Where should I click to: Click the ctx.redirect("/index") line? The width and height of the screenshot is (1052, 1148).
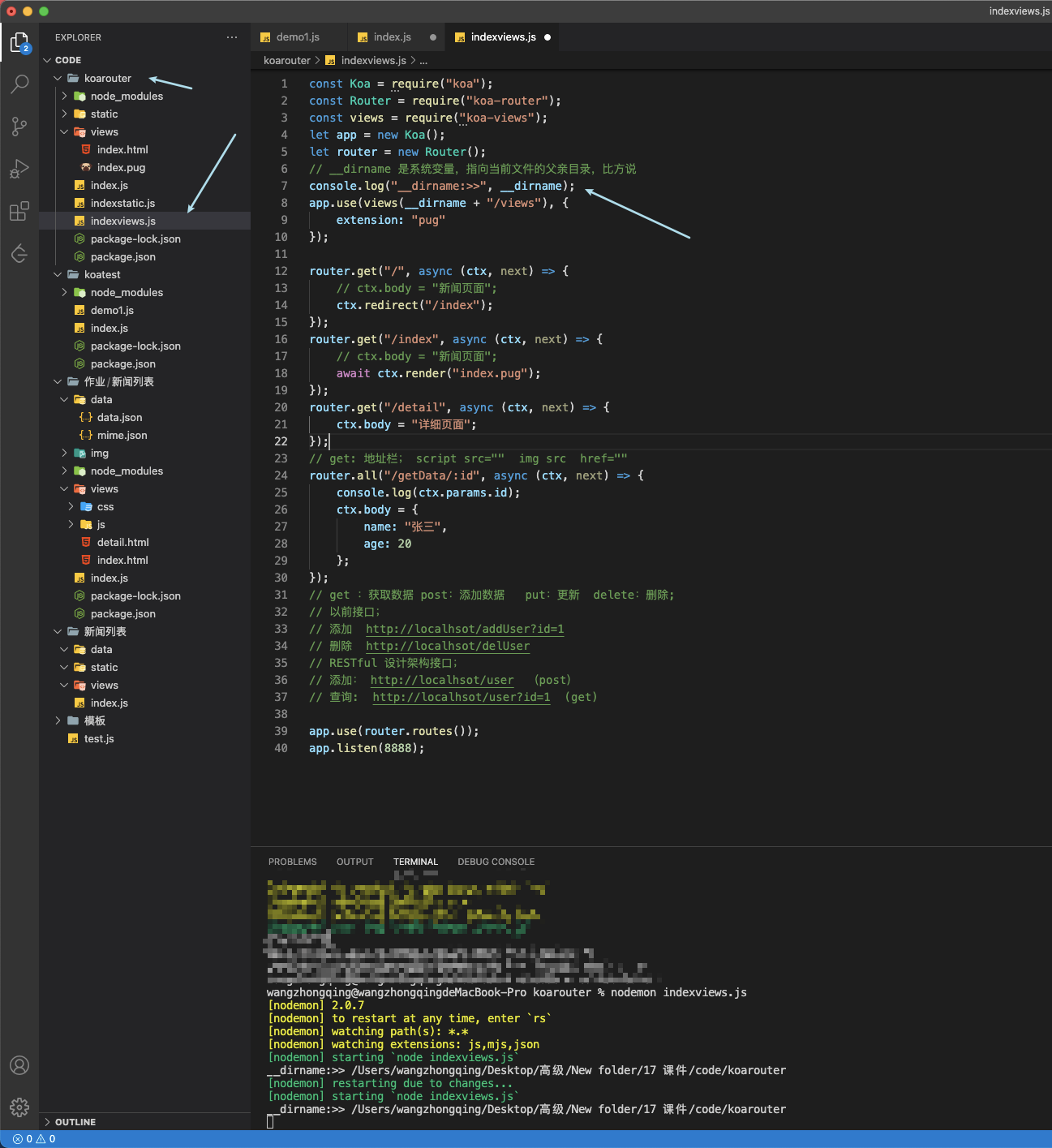pyautogui.click(x=414, y=305)
